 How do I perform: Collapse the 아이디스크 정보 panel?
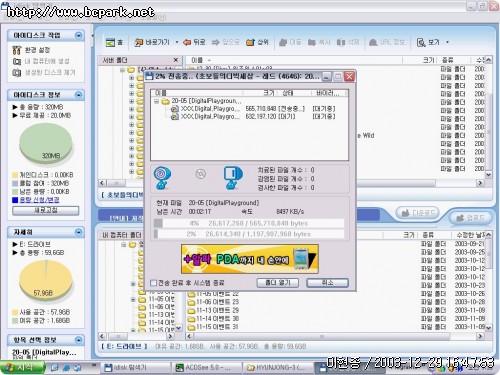coord(78,95)
